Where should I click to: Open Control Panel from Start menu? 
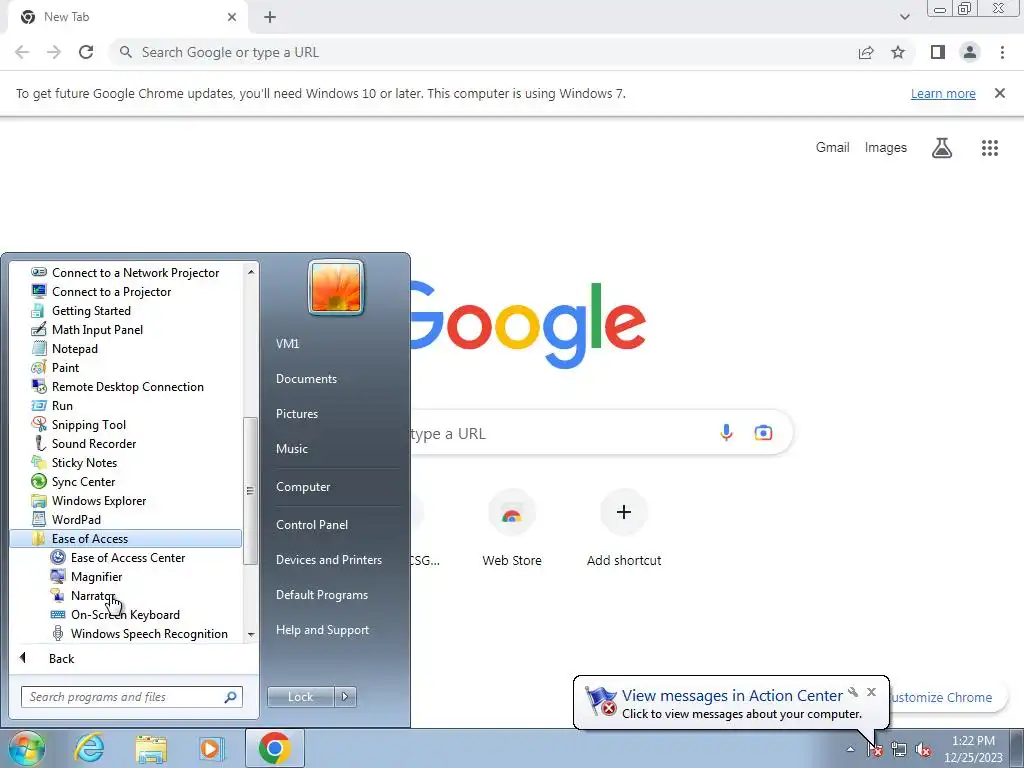(x=312, y=524)
